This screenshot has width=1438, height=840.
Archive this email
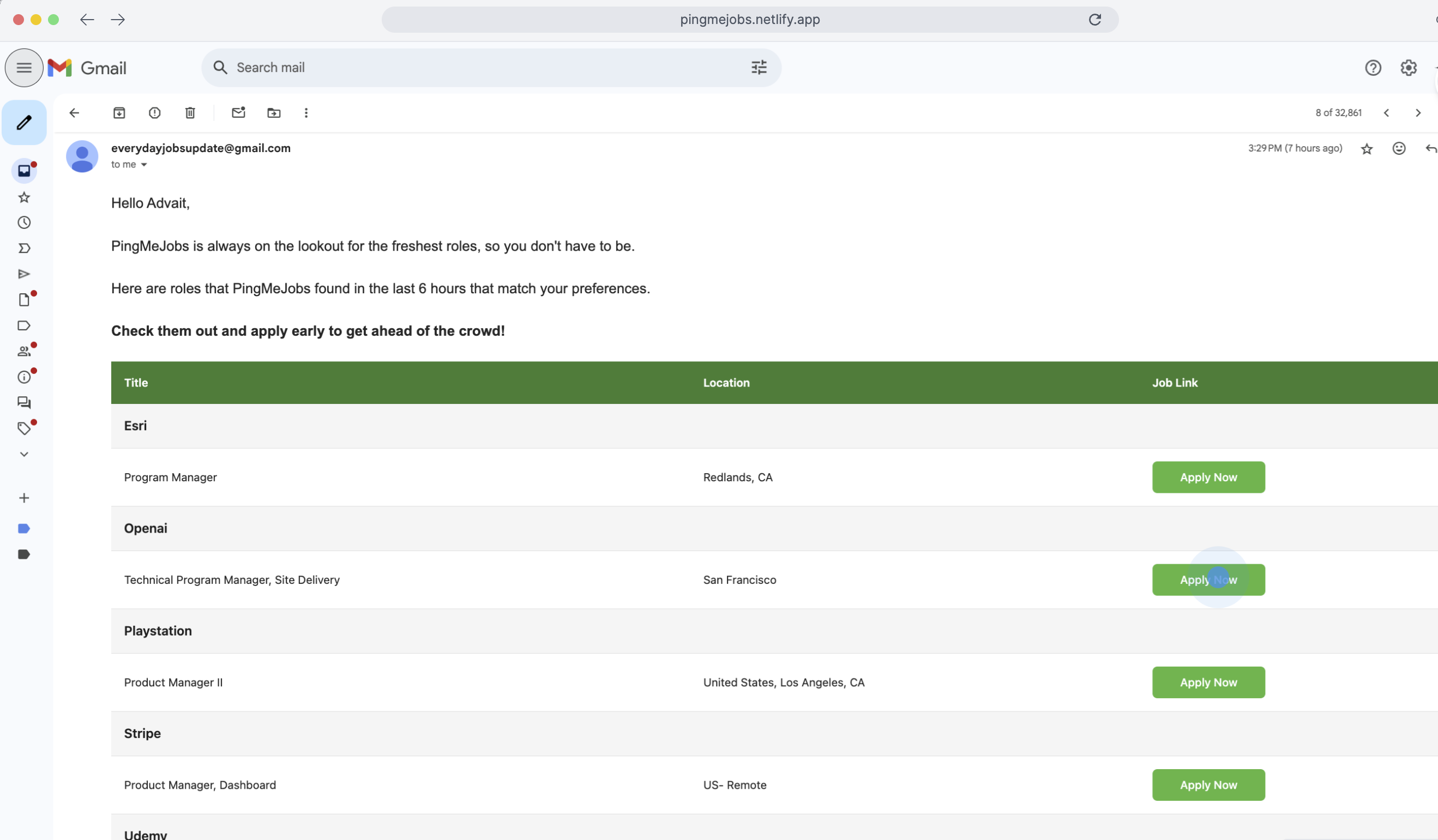119,113
